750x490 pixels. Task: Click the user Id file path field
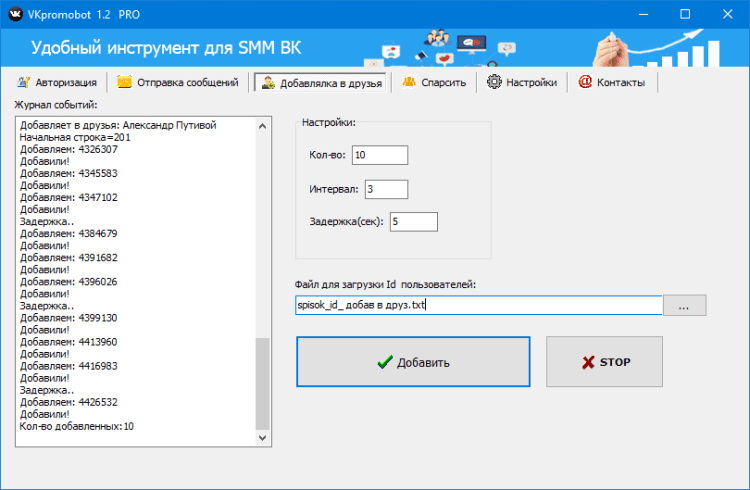479,305
